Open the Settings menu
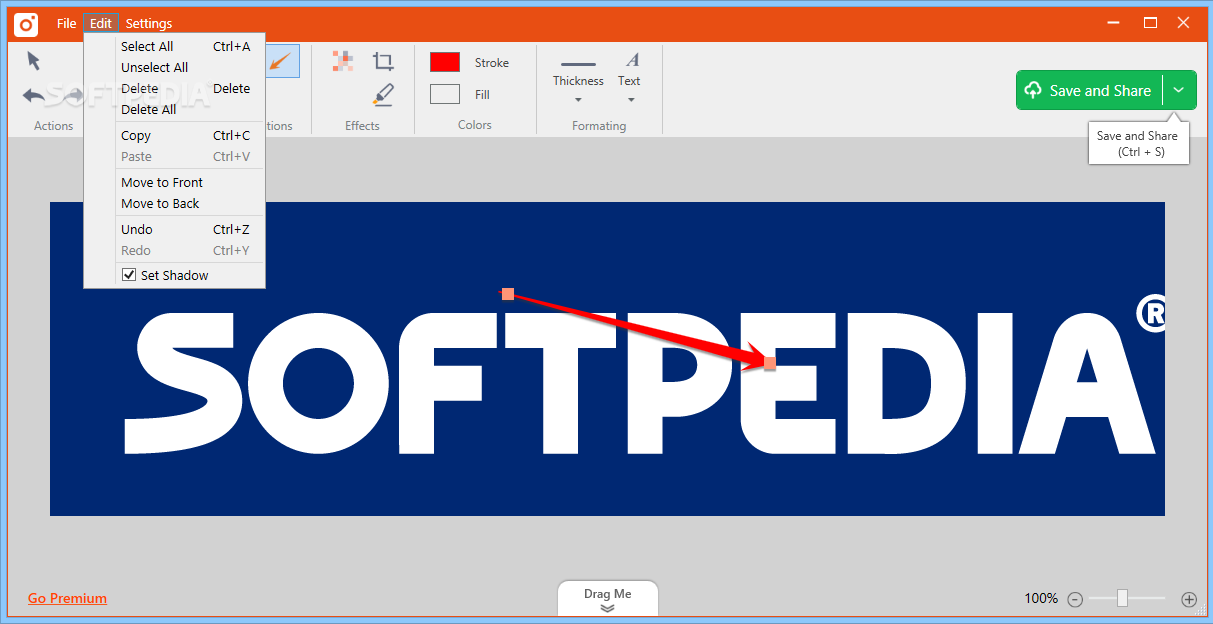The height and width of the screenshot is (624, 1213). pos(148,23)
